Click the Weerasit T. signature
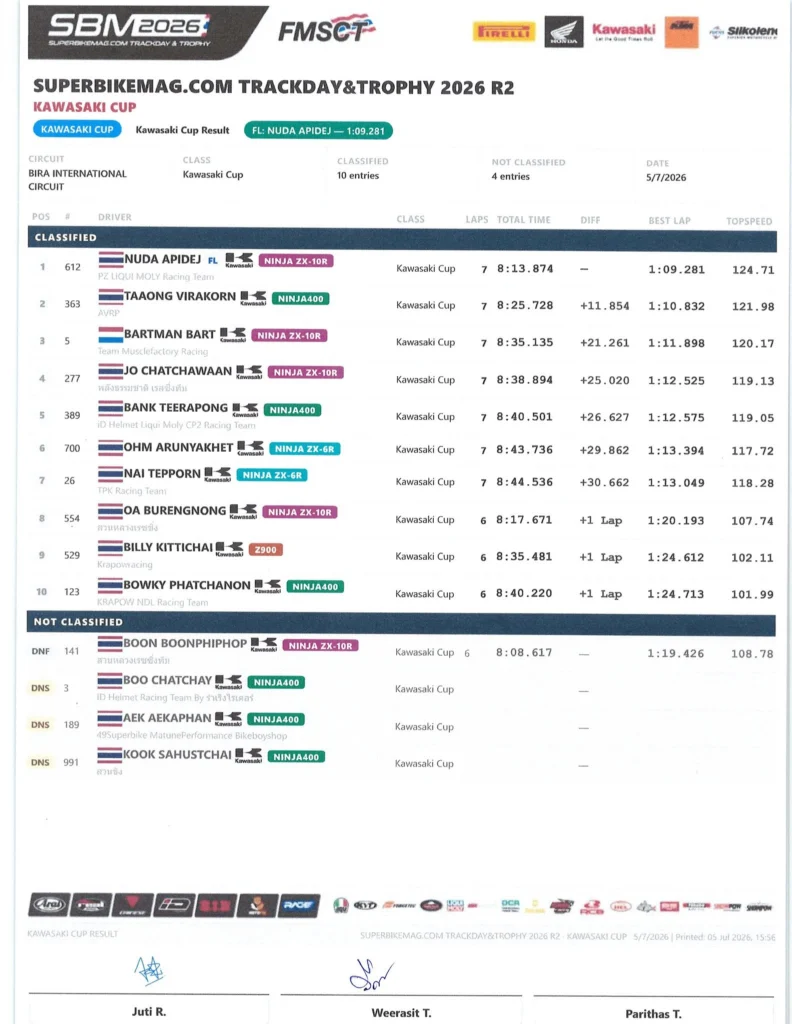Screen dimensions: 792x1024 [x=371, y=974]
